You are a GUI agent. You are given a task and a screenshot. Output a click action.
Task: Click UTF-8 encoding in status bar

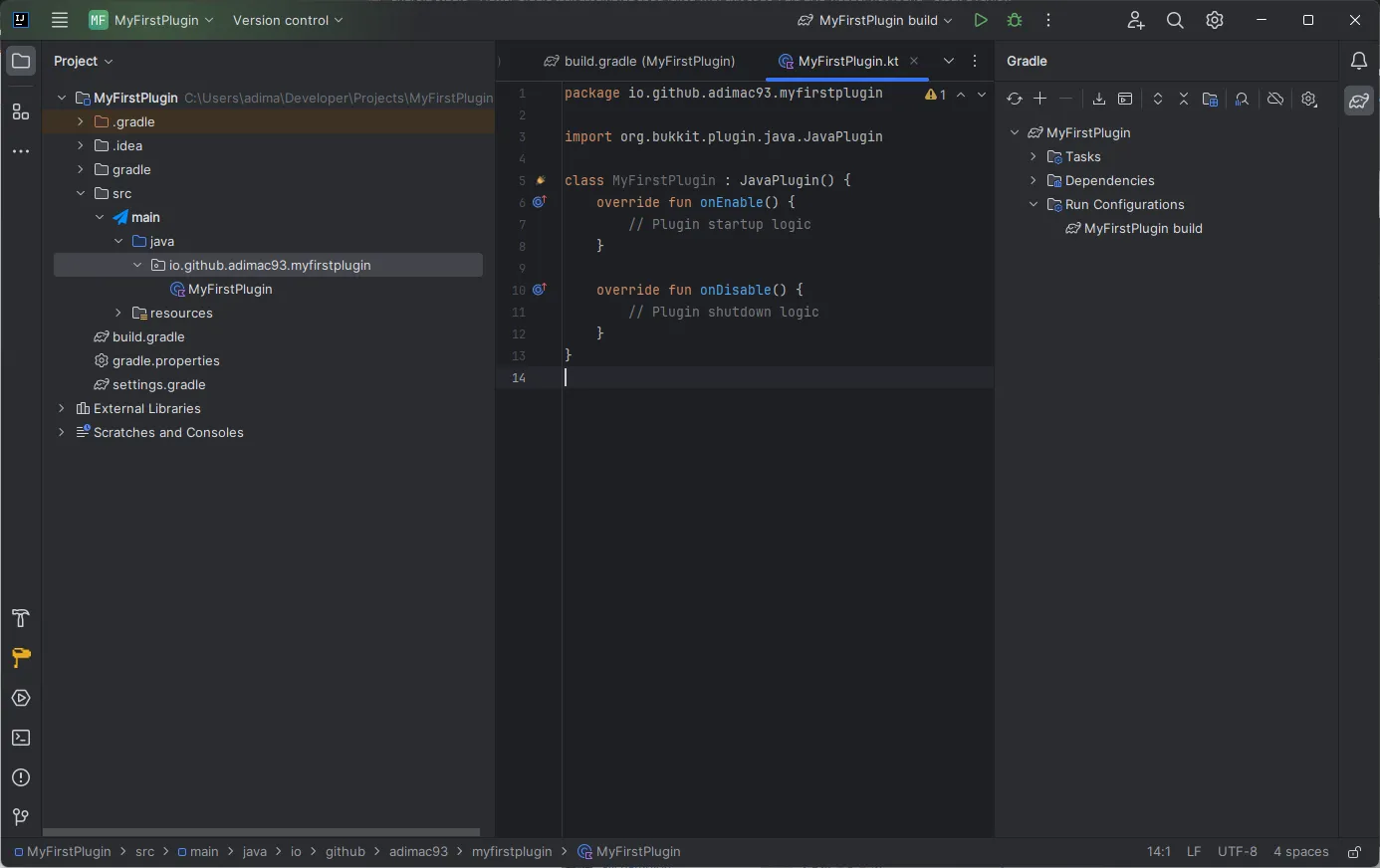tap(1238, 852)
